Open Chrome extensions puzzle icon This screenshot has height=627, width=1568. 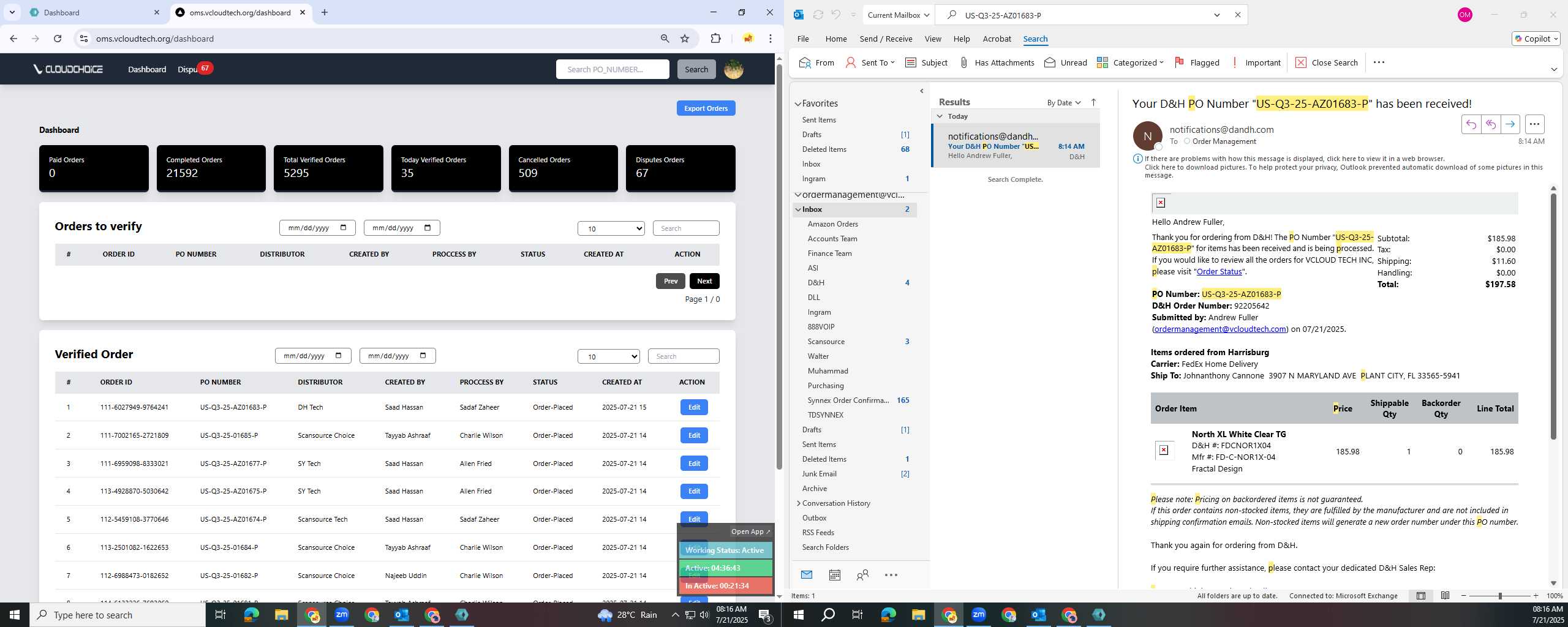(x=715, y=39)
